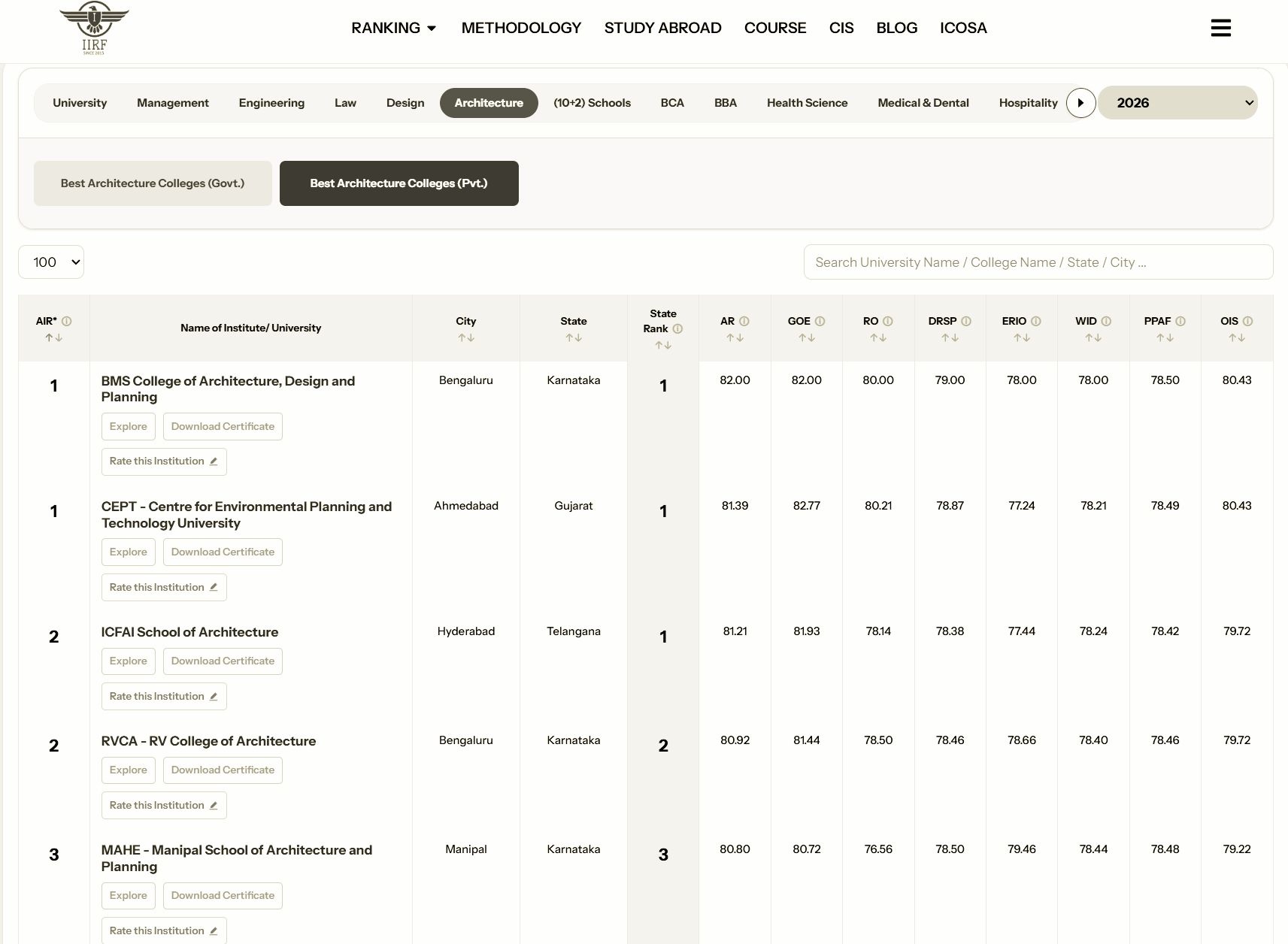Open the 100 rows-per-page dropdown
Image resolution: width=1288 pixels, height=944 pixels.
coord(51,262)
